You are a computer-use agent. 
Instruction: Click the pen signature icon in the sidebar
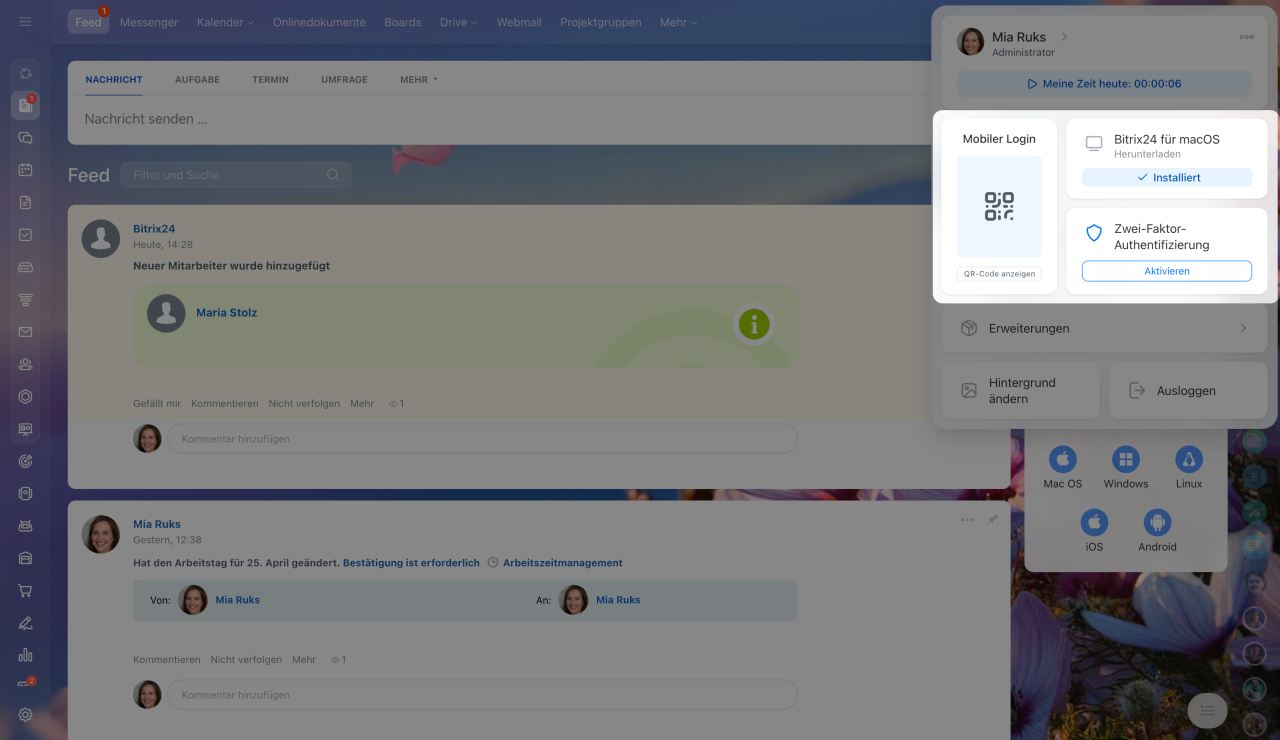pyautogui.click(x=25, y=623)
